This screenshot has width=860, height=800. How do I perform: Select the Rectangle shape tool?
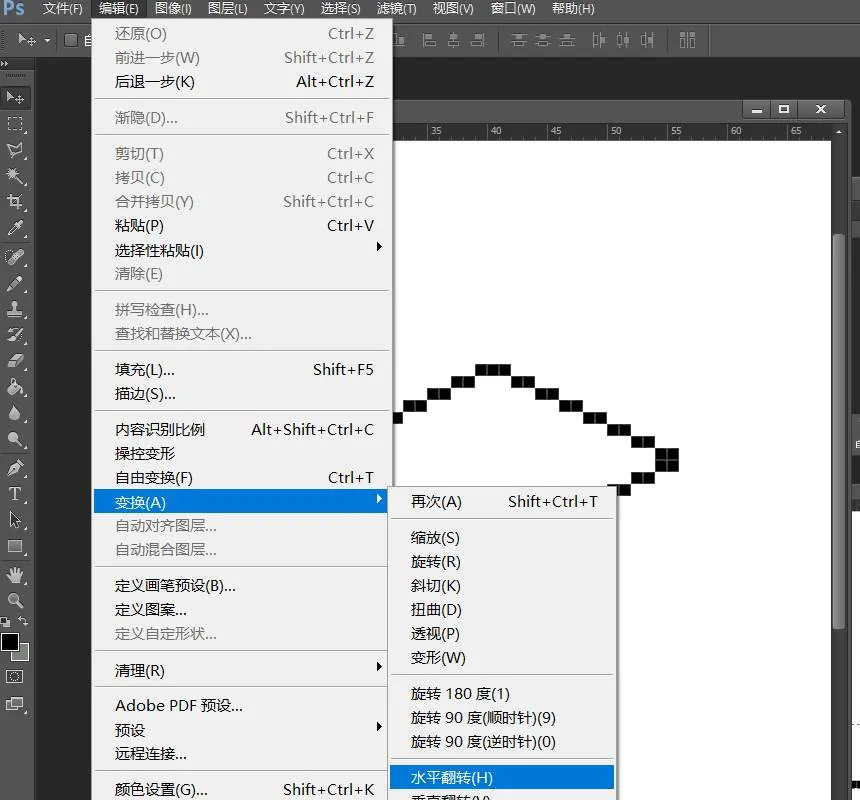click(x=15, y=546)
